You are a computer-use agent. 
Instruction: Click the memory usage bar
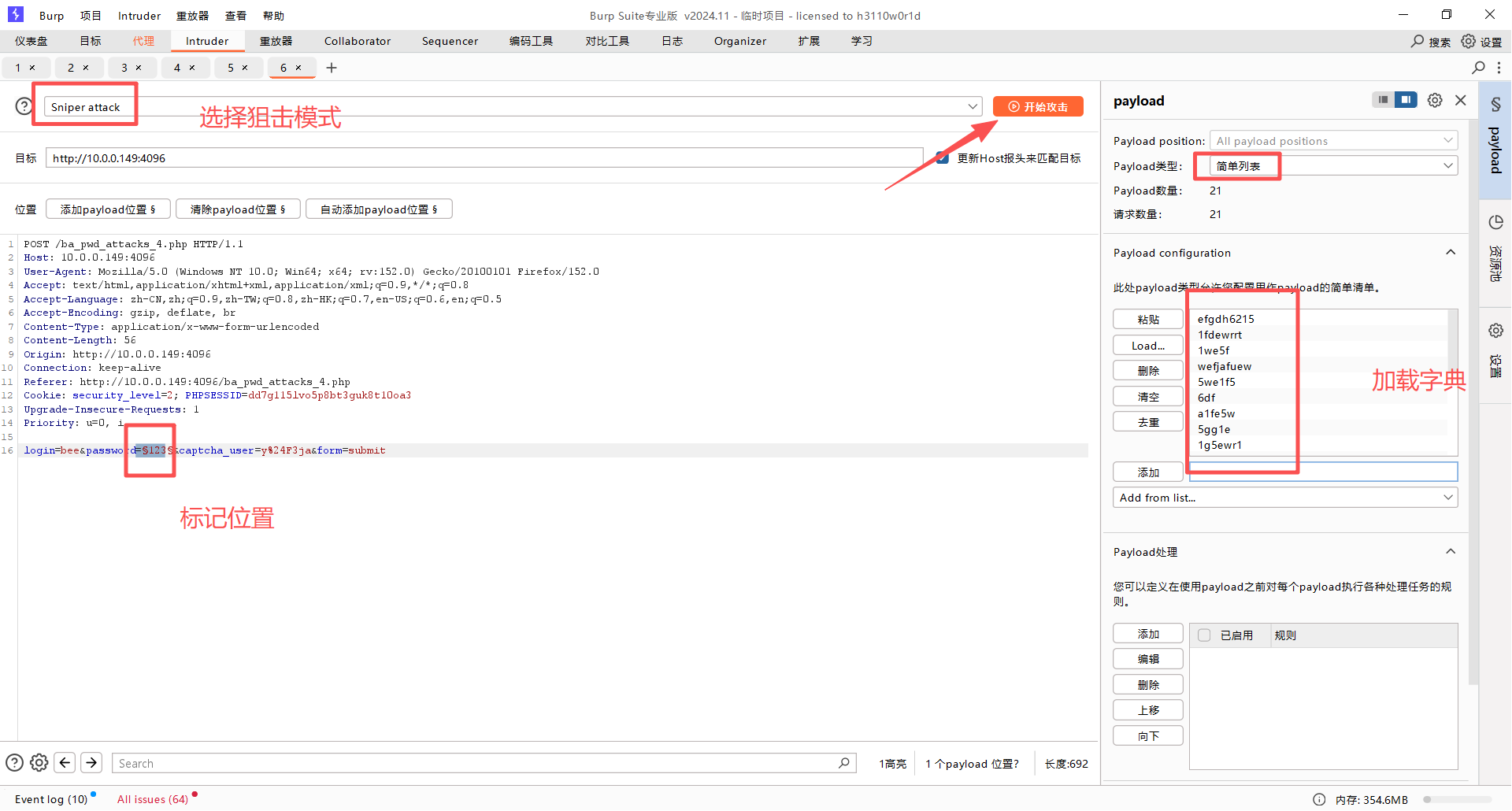pos(1457,799)
